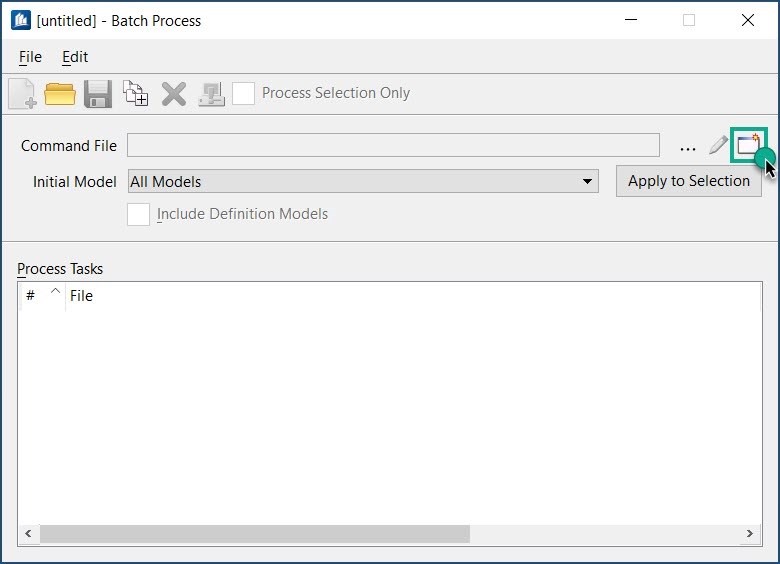
Task: Close the Batch Process window
Action: [748, 20]
